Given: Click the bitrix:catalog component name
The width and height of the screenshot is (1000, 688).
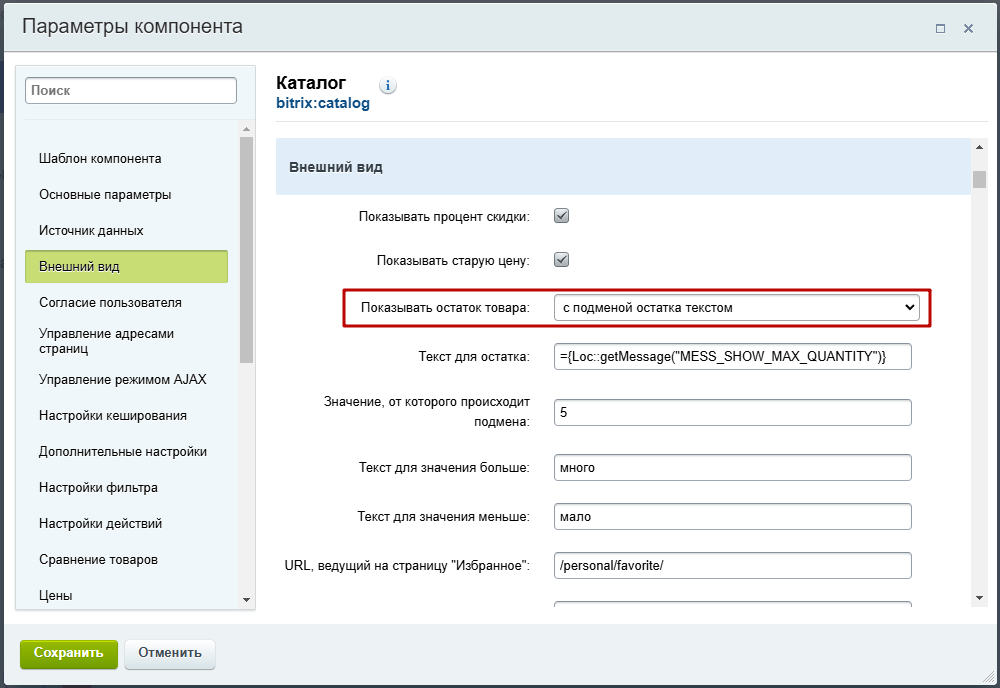Looking at the screenshot, I should pos(323,103).
